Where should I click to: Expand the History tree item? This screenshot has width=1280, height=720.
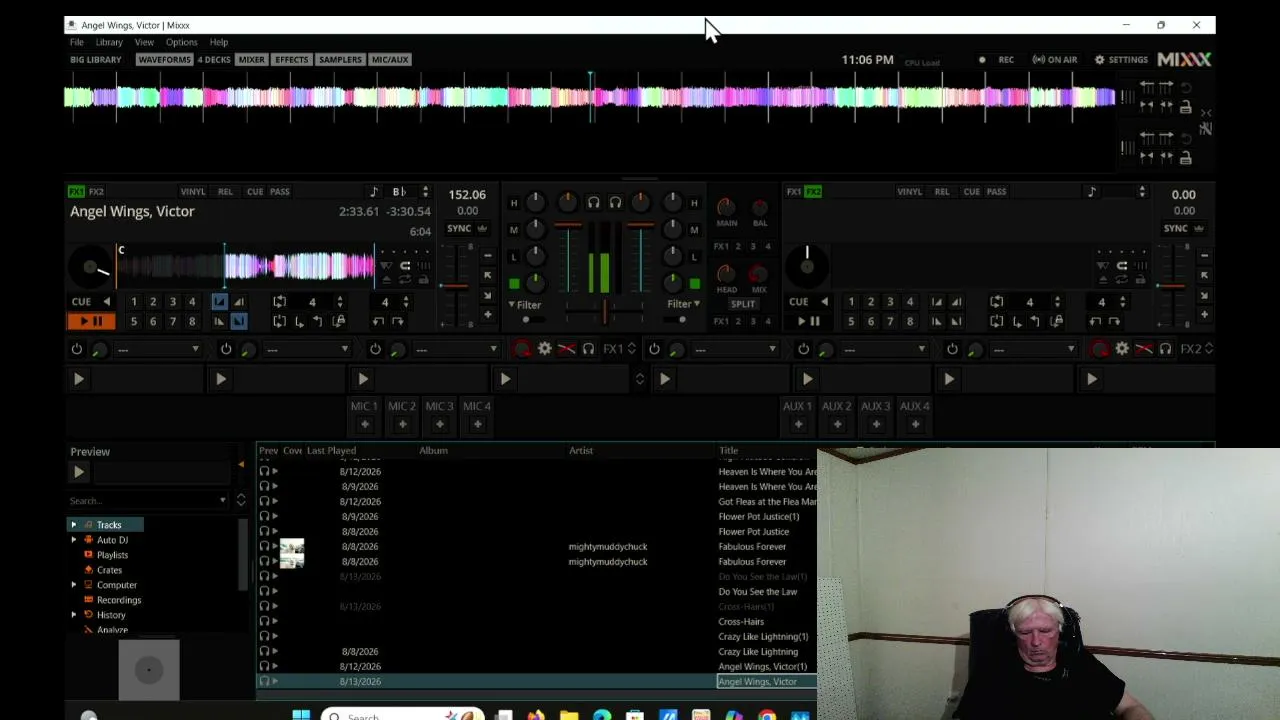[x=73, y=615]
